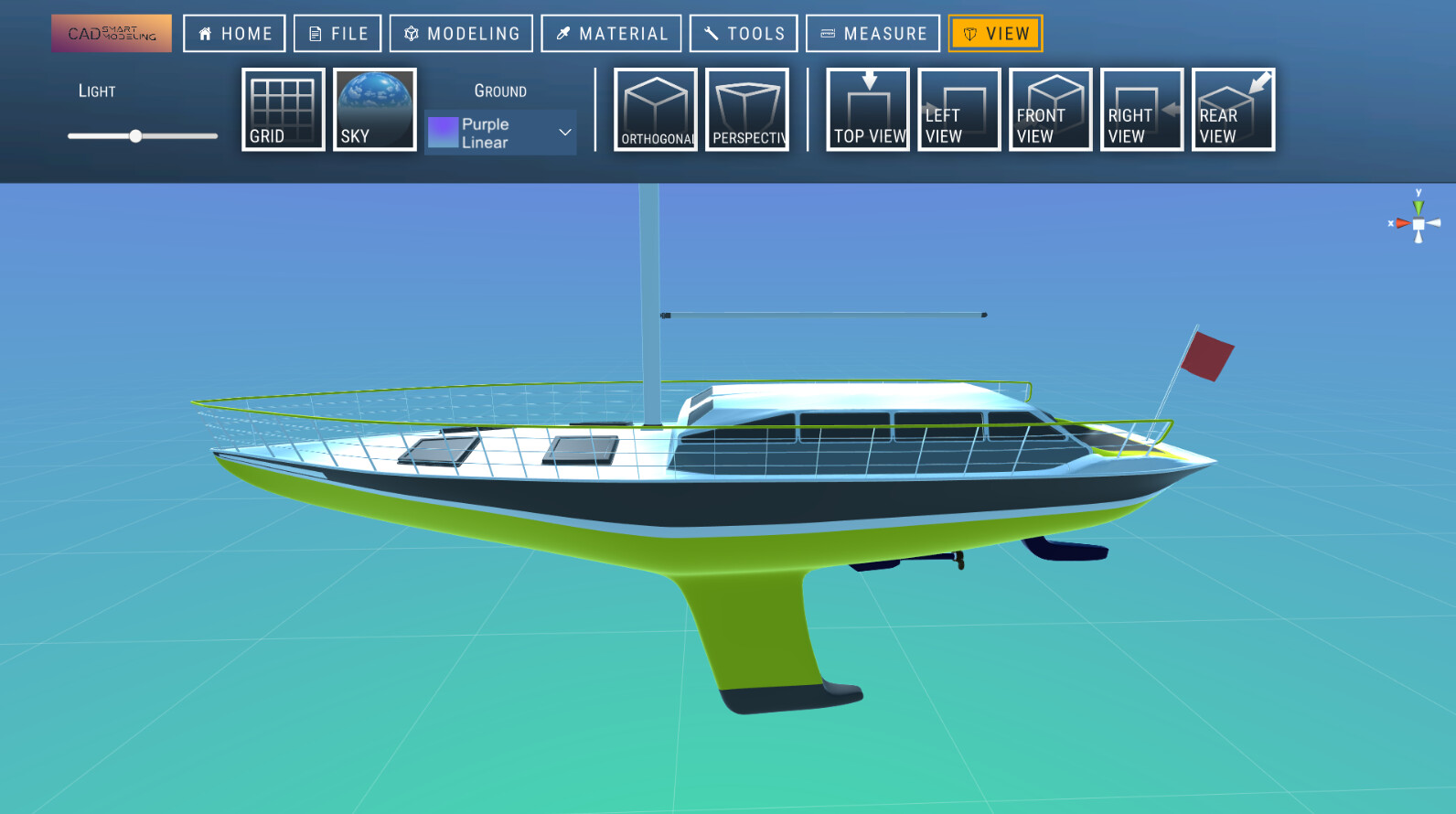Switch to Orthogonal projection
Screen dimensions: 1456x814
(x=655, y=110)
